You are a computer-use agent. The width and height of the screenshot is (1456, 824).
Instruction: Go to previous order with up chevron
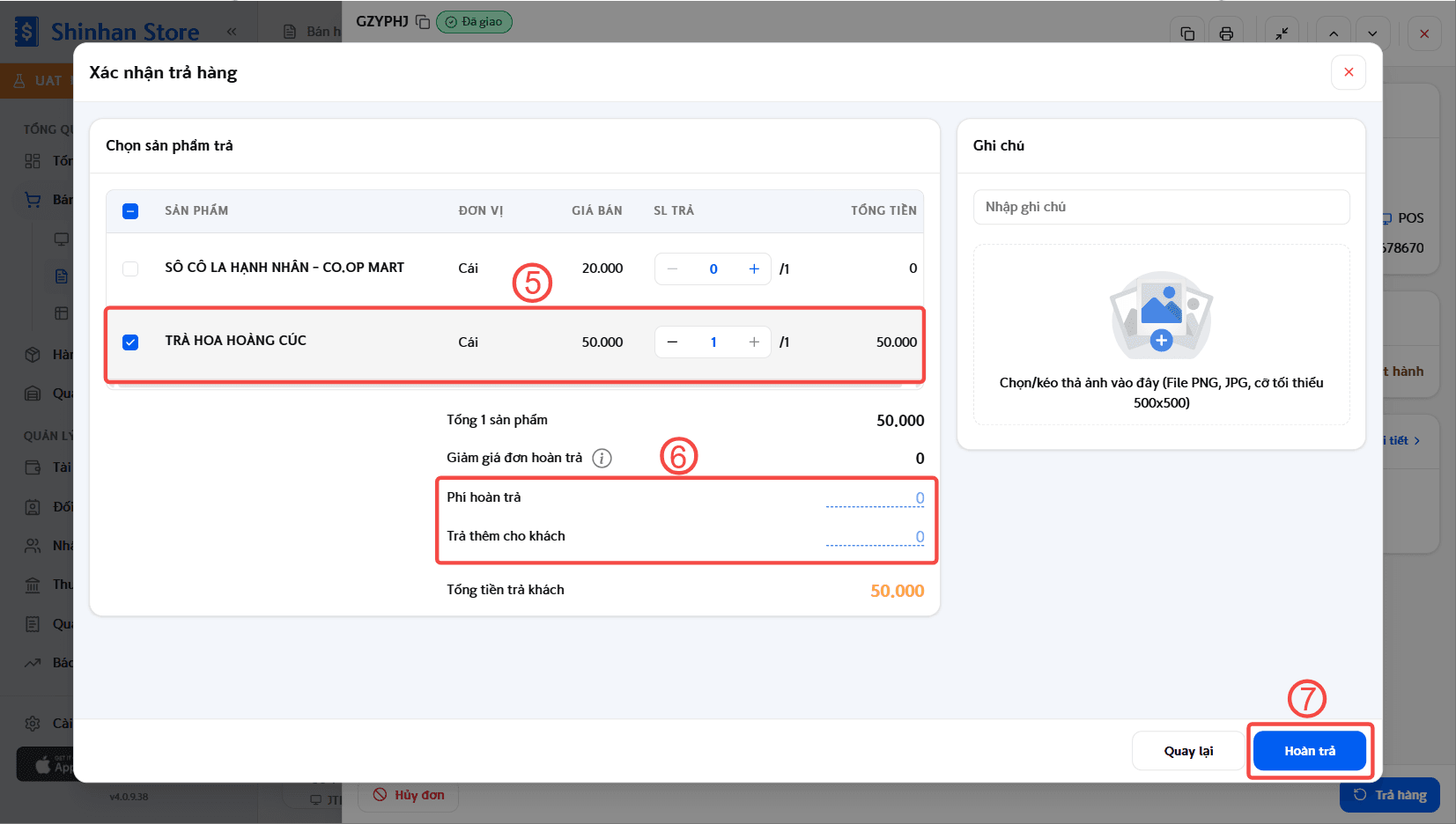click(1334, 33)
